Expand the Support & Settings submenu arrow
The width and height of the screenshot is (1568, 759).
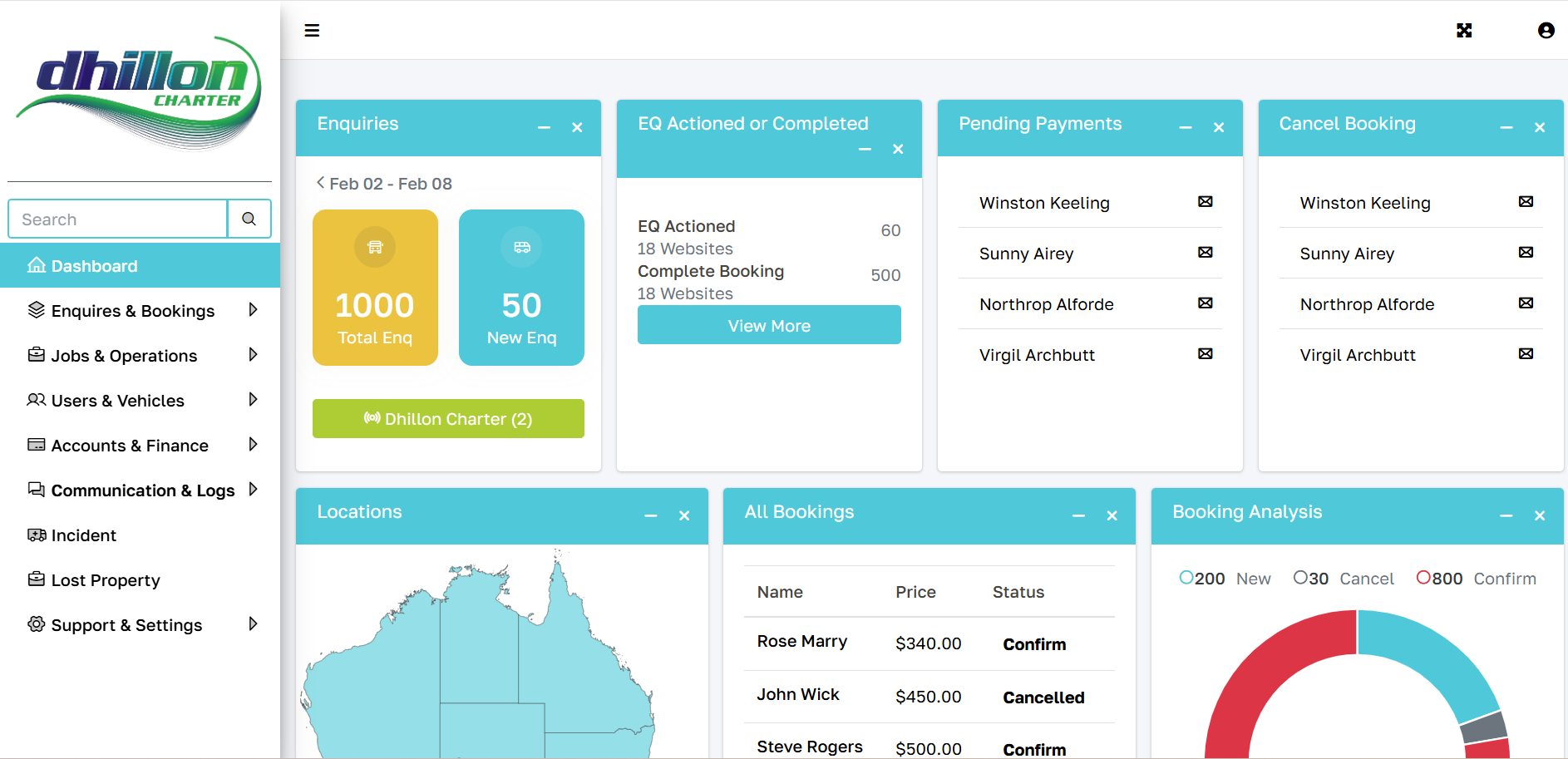click(x=253, y=624)
